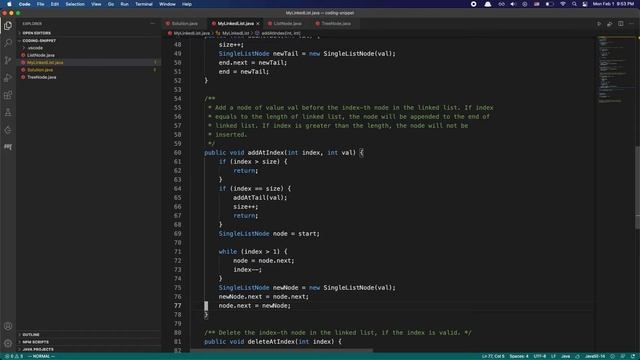Click Spaces: 4 indentation setting
Screen dimensions: 640x360
(519, 356)
